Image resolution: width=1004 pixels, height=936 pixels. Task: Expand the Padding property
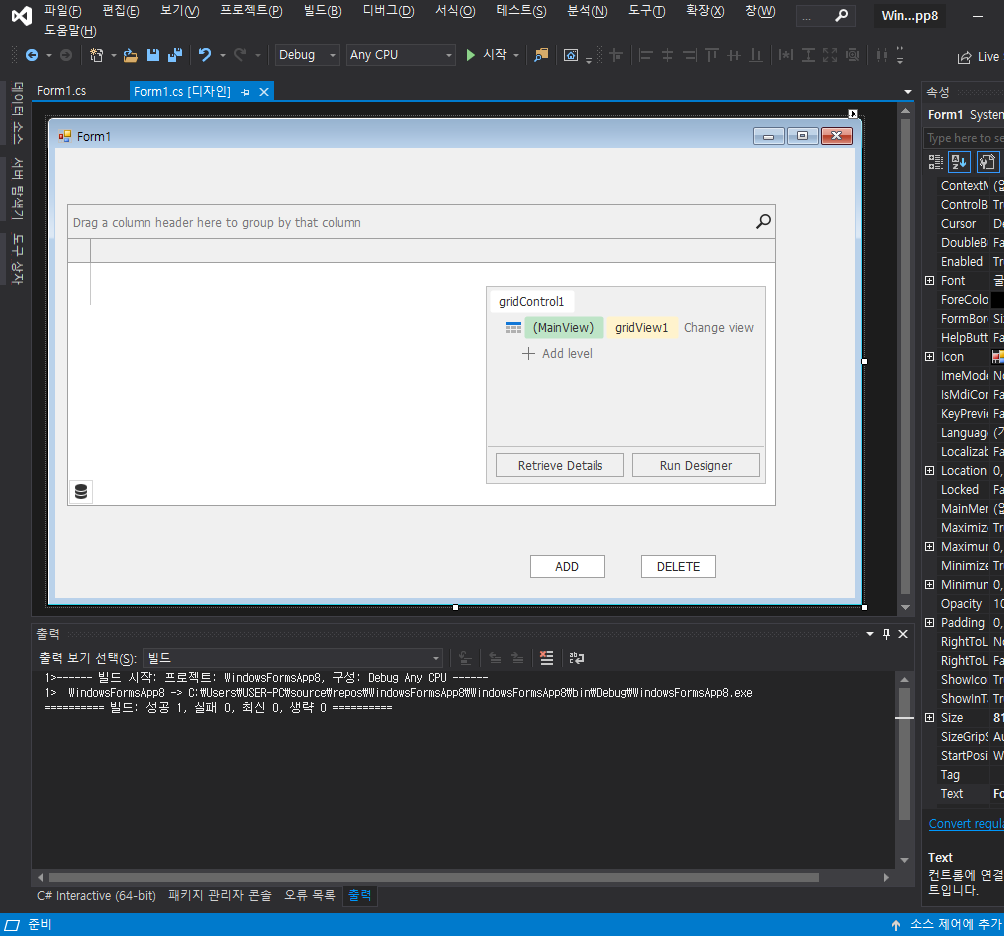[x=930, y=622]
